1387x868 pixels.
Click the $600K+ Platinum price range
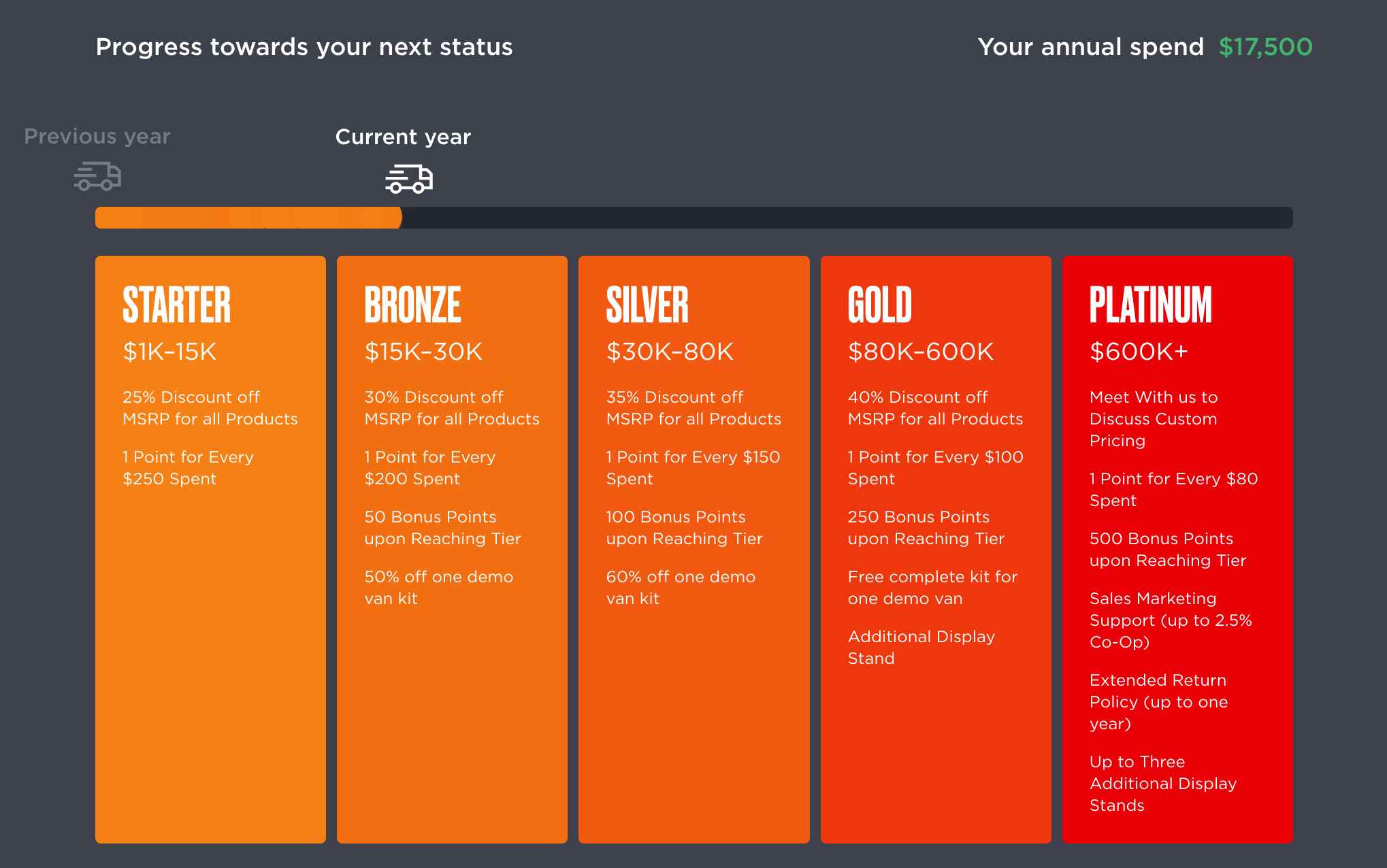coord(1139,352)
